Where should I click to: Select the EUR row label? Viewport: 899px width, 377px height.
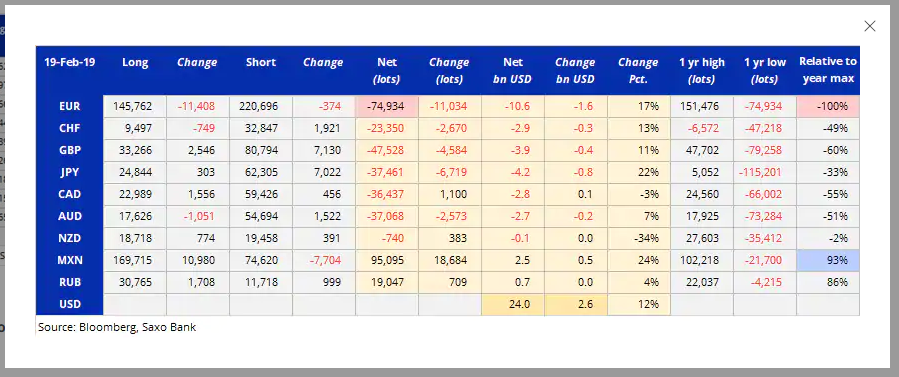click(x=69, y=106)
